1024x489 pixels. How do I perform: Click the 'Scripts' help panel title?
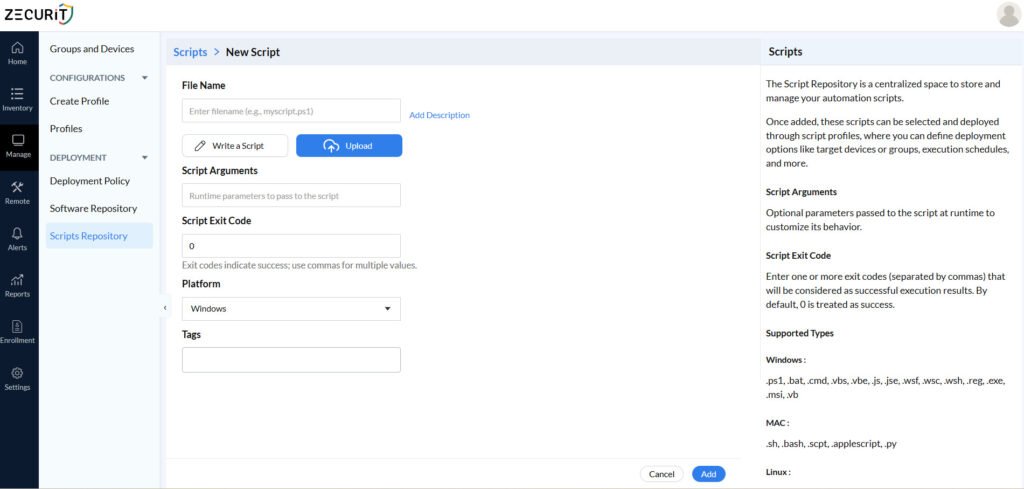pyautogui.click(x=786, y=52)
